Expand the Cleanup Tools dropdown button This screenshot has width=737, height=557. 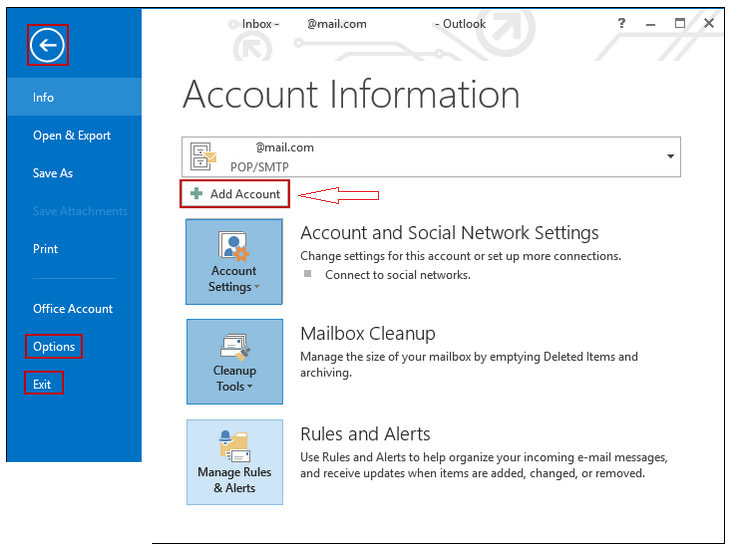click(235, 361)
